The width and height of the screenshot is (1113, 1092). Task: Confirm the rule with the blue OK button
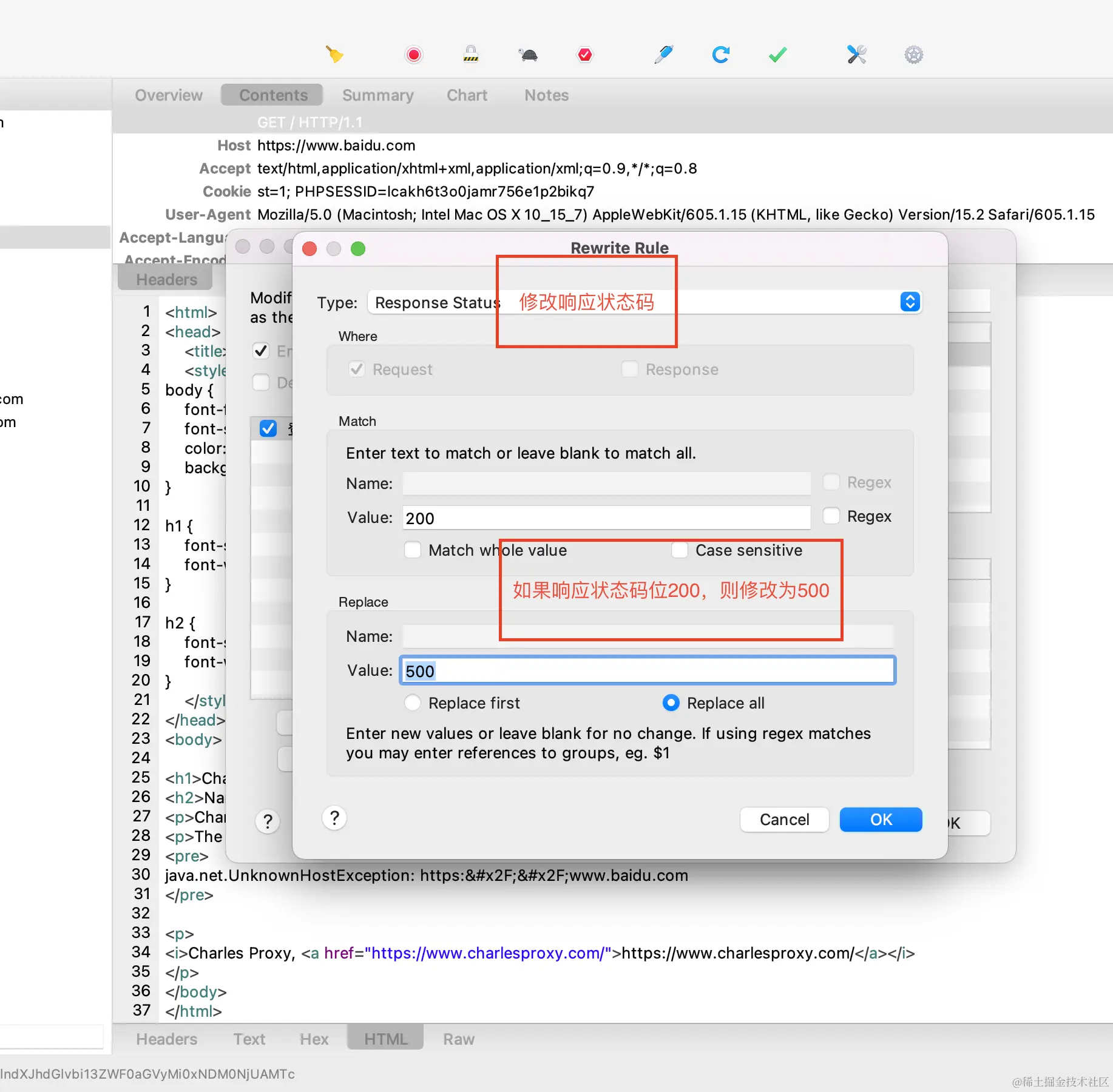click(x=881, y=820)
